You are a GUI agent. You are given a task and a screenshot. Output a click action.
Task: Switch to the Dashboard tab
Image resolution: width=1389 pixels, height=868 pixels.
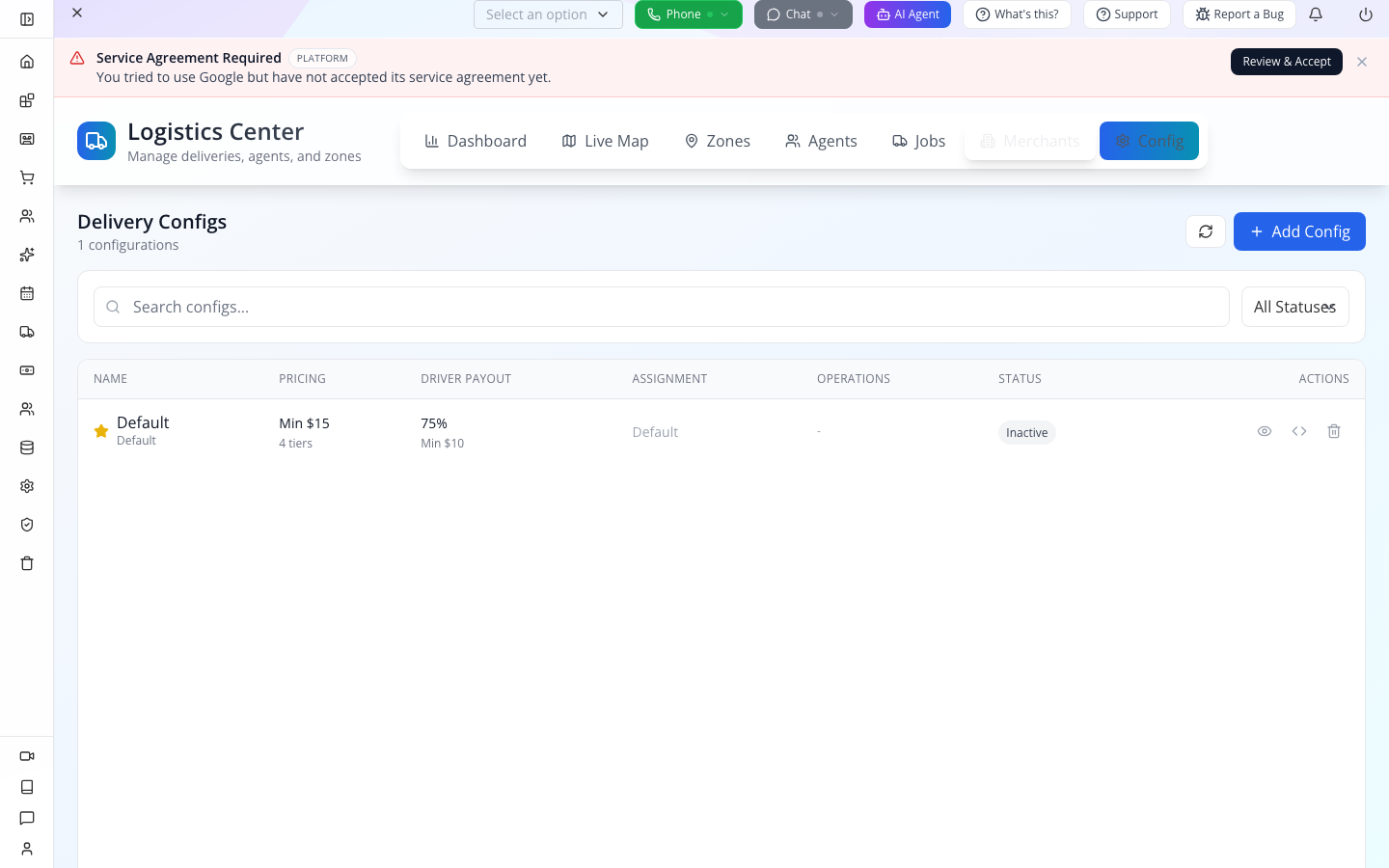coord(476,141)
